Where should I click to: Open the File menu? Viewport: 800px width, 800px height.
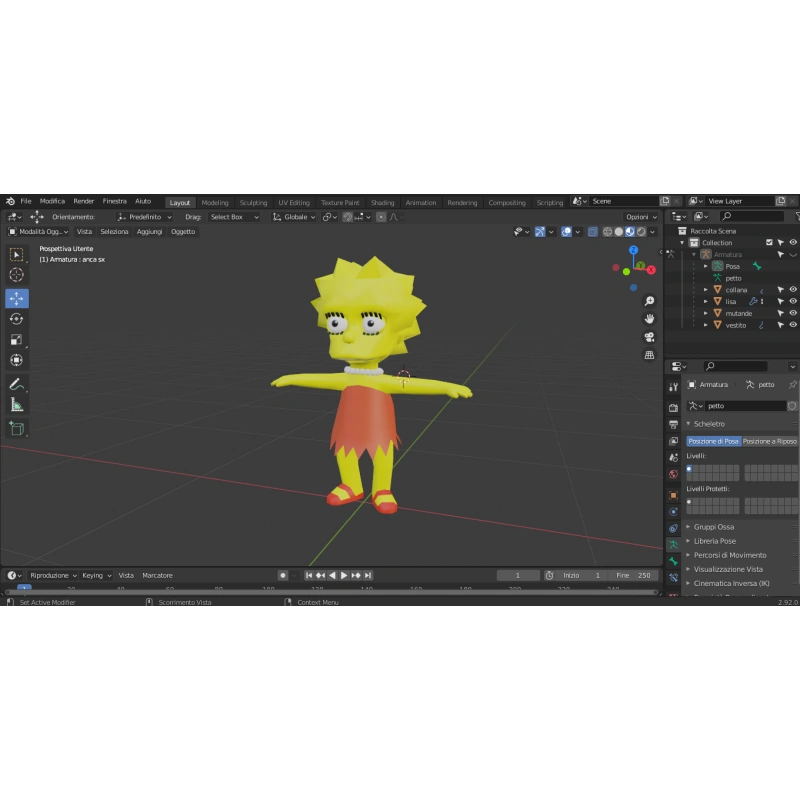pyautogui.click(x=26, y=201)
